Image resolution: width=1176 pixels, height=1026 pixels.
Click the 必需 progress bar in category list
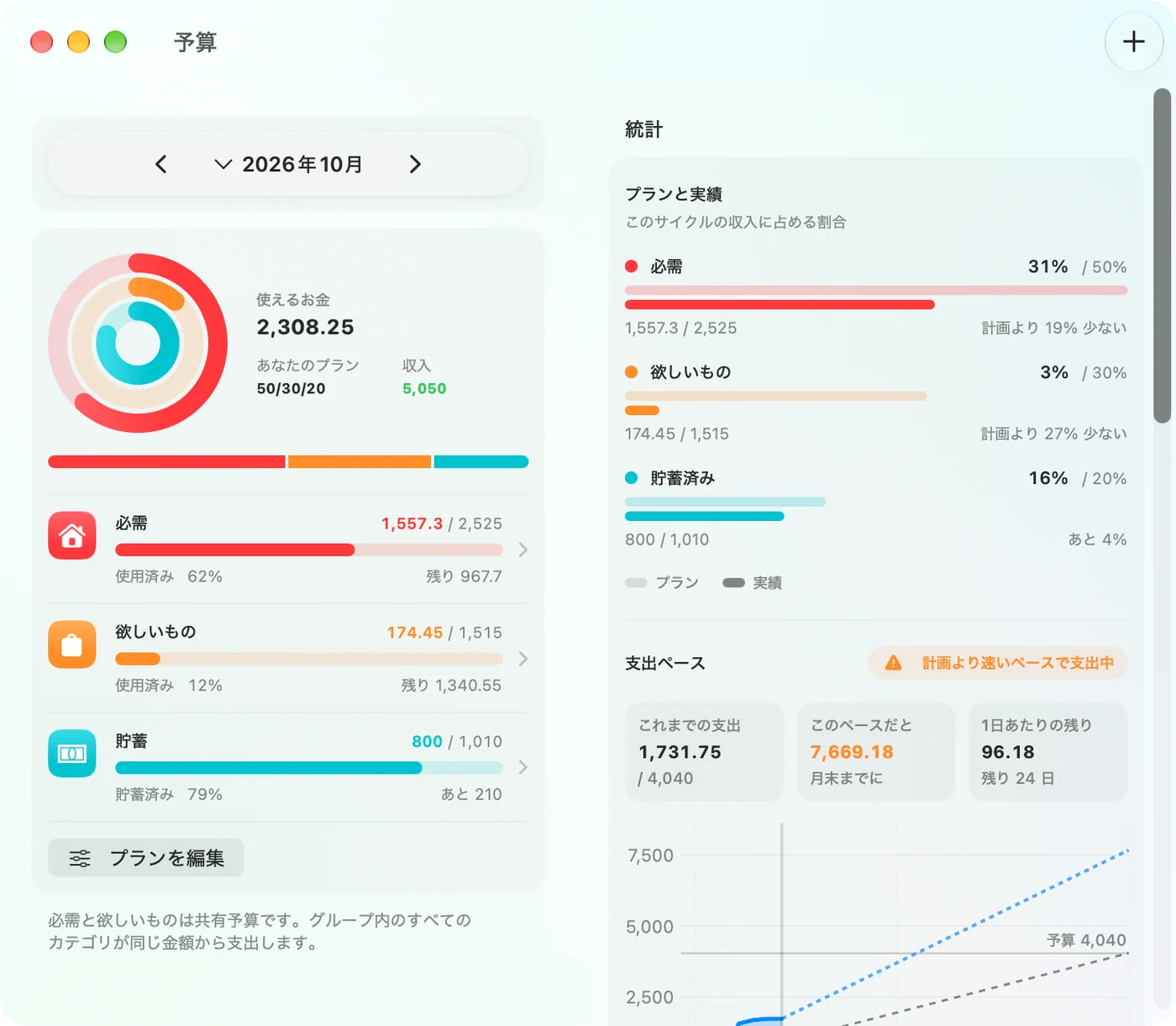pos(309,550)
